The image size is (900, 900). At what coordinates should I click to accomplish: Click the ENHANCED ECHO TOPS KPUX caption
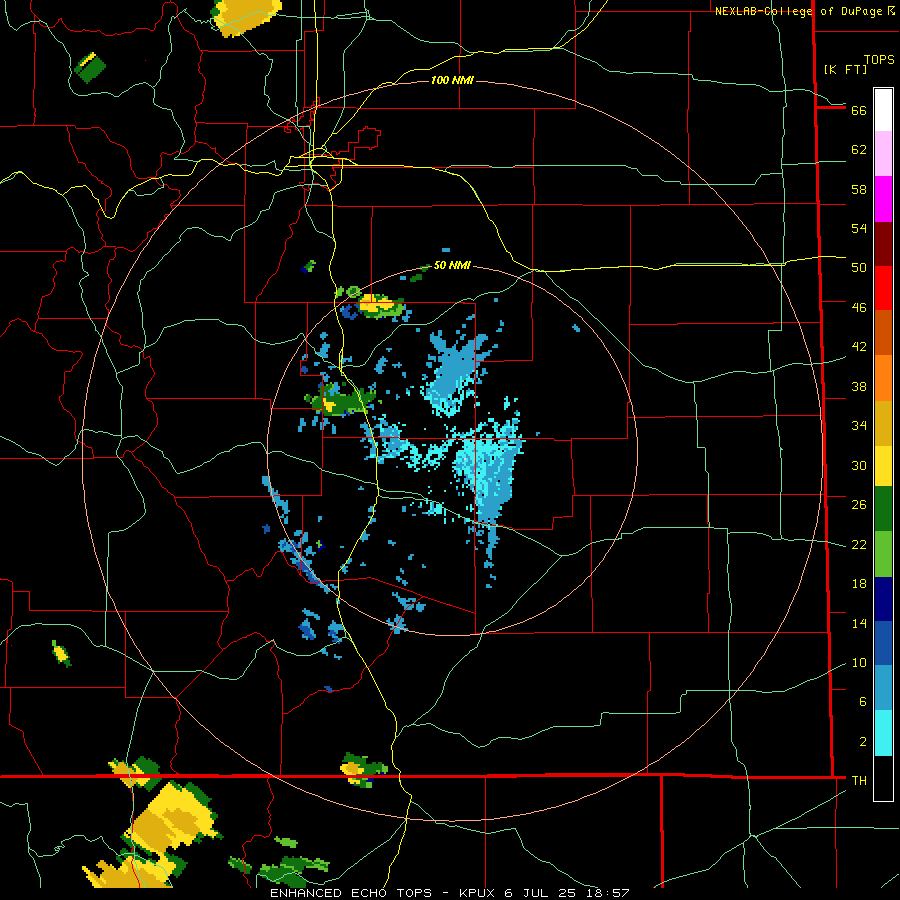coord(449,893)
